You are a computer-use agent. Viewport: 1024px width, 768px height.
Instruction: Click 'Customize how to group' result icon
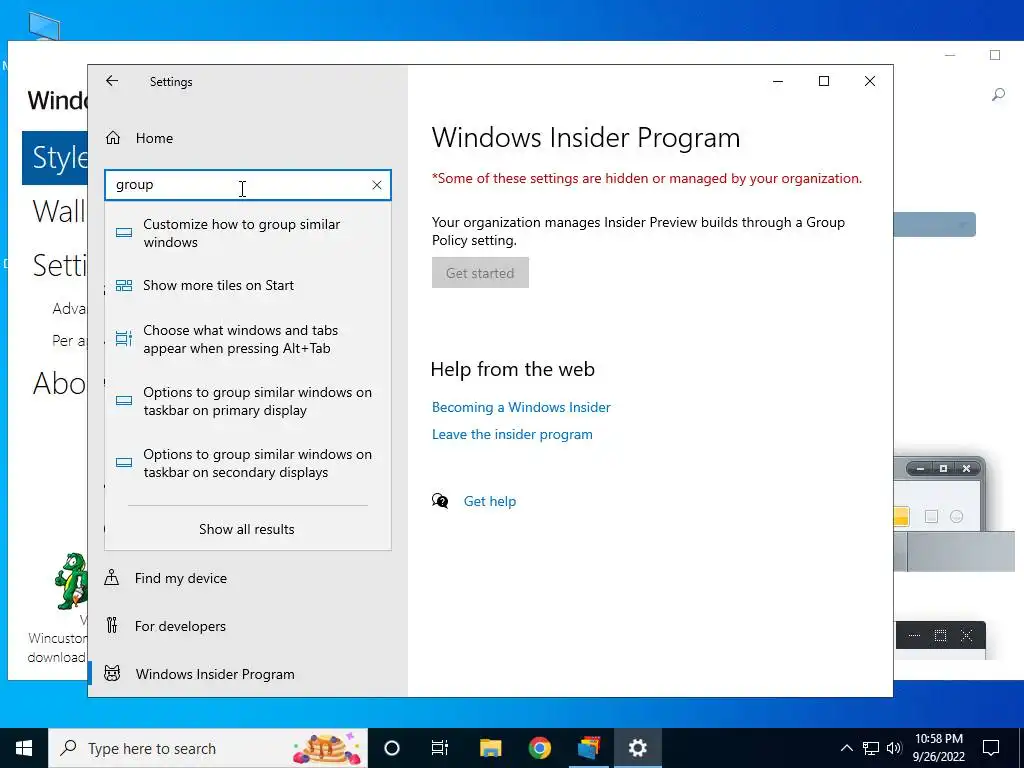[x=124, y=233]
